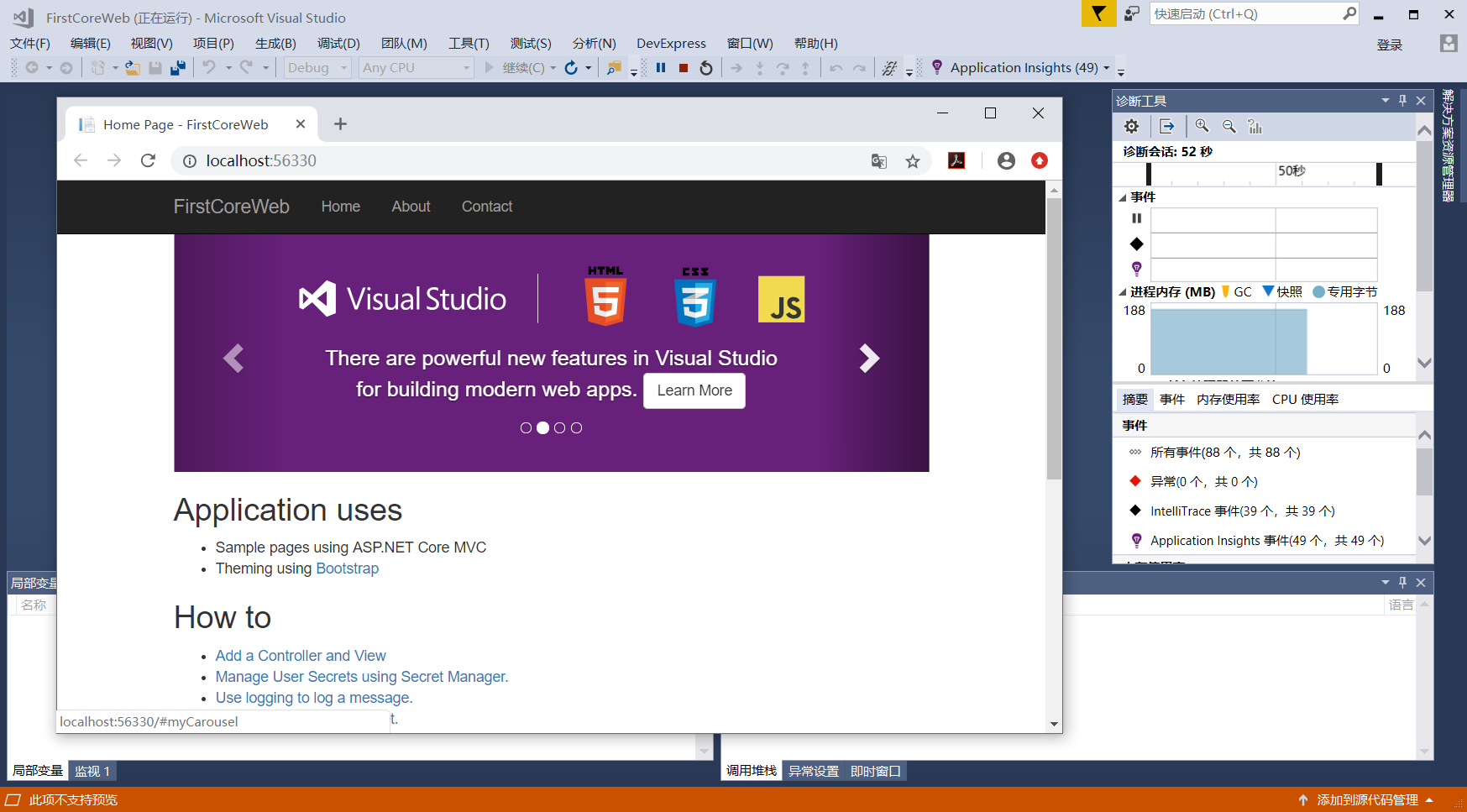Switch to the CPU 使用率 tab

[1306, 400]
